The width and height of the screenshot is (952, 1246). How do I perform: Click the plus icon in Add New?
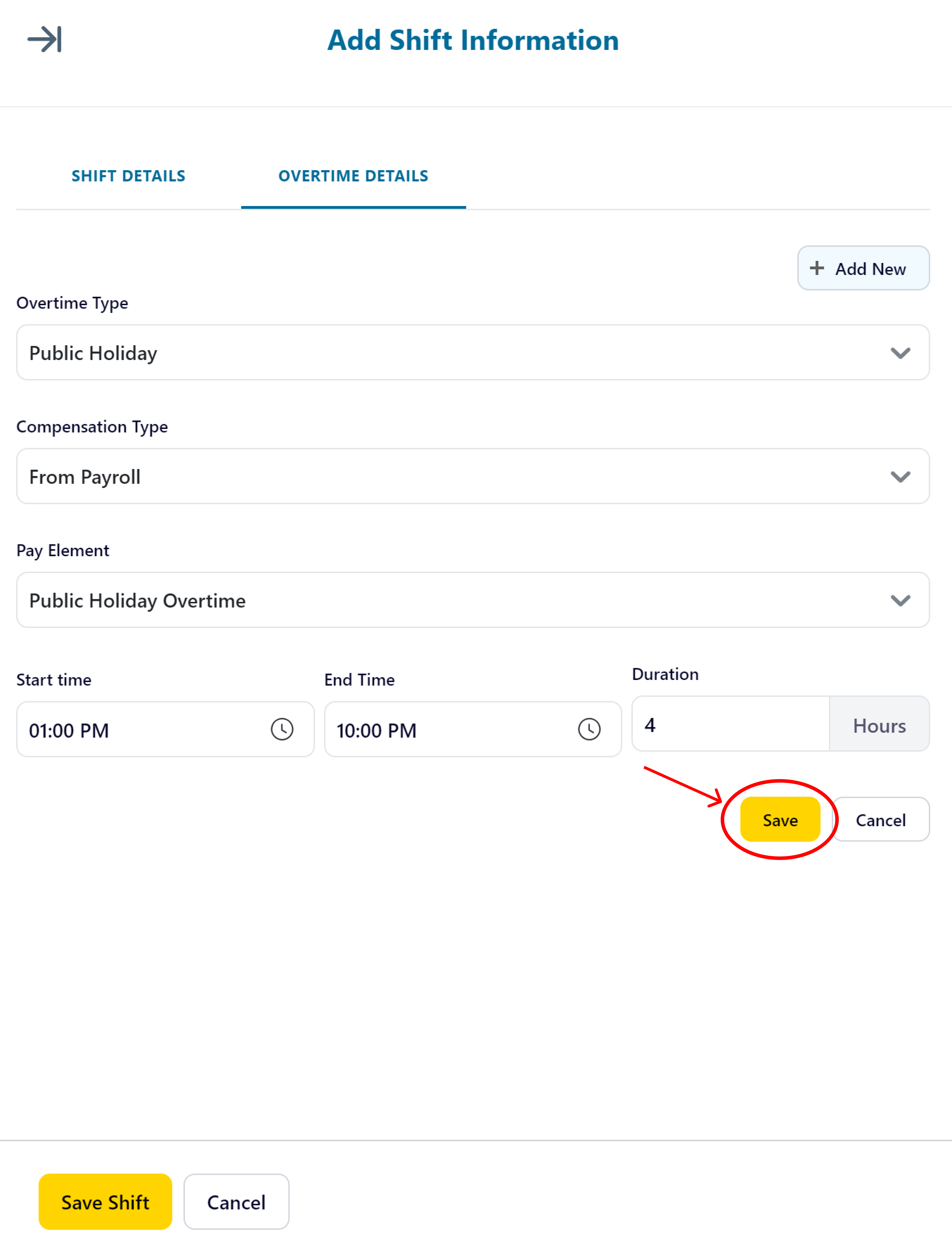tap(817, 268)
